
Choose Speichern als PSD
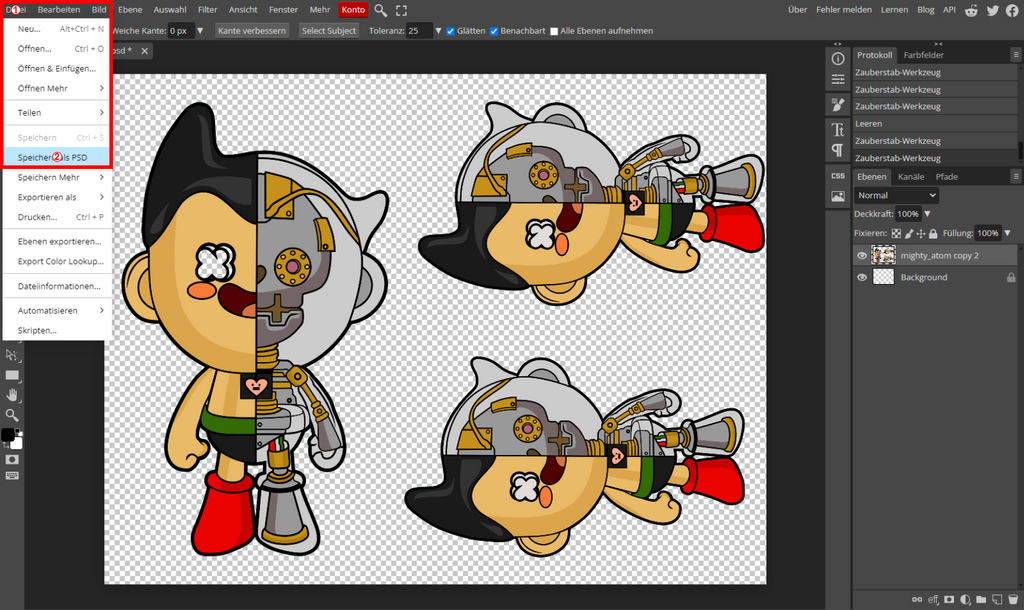point(56,157)
